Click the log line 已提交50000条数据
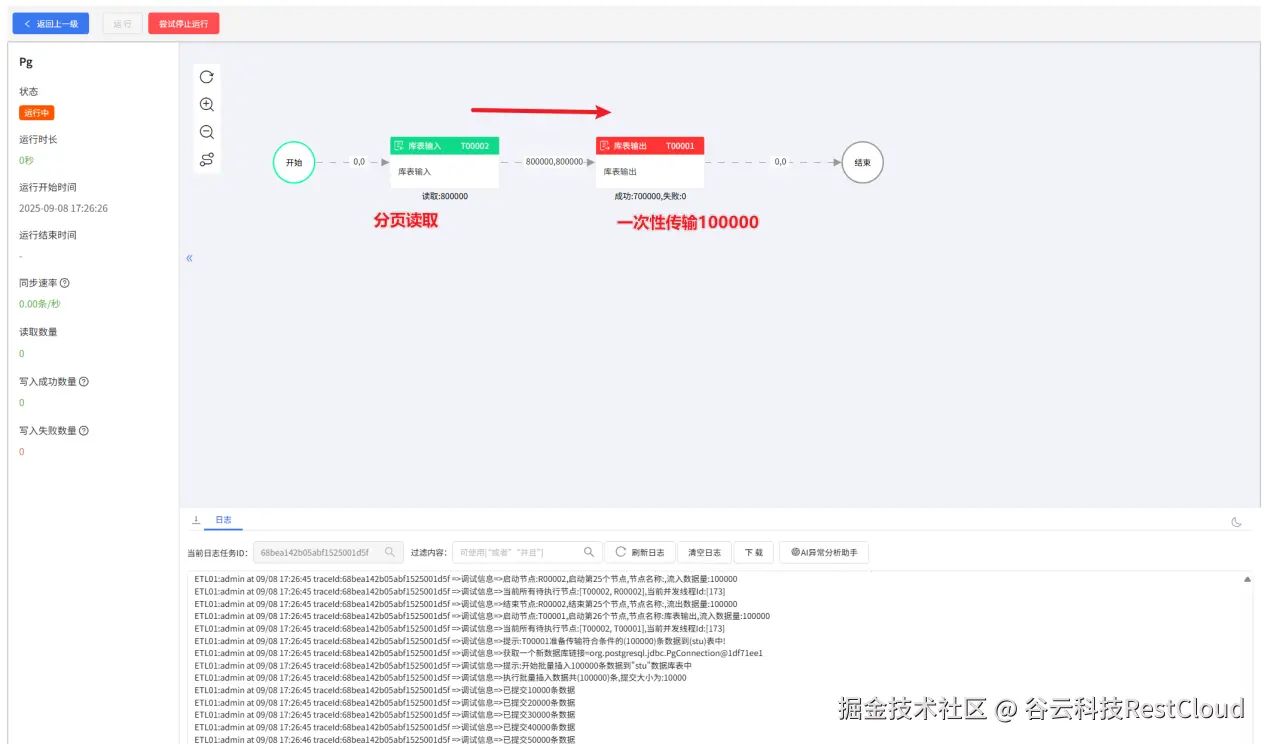The image size is (1267, 744). coord(385,739)
